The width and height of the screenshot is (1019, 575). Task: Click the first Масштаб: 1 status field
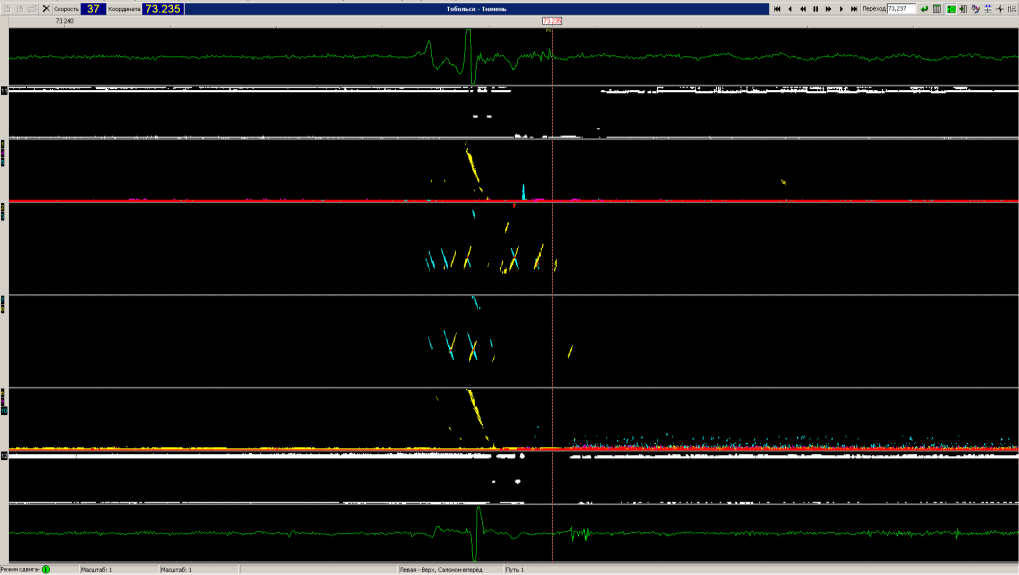(x=96, y=569)
